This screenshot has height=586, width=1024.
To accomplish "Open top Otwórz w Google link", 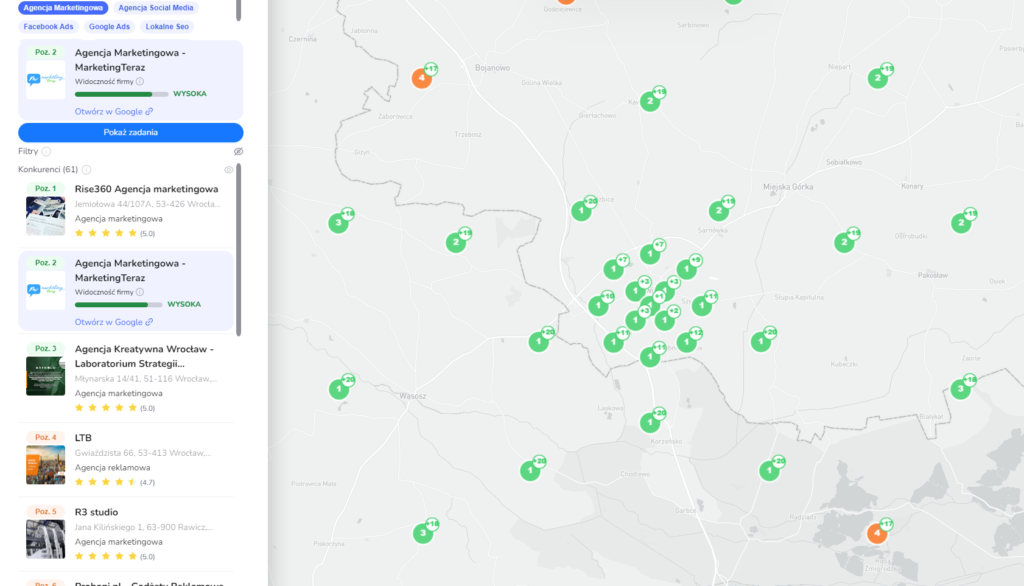I will tap(113, 112).
